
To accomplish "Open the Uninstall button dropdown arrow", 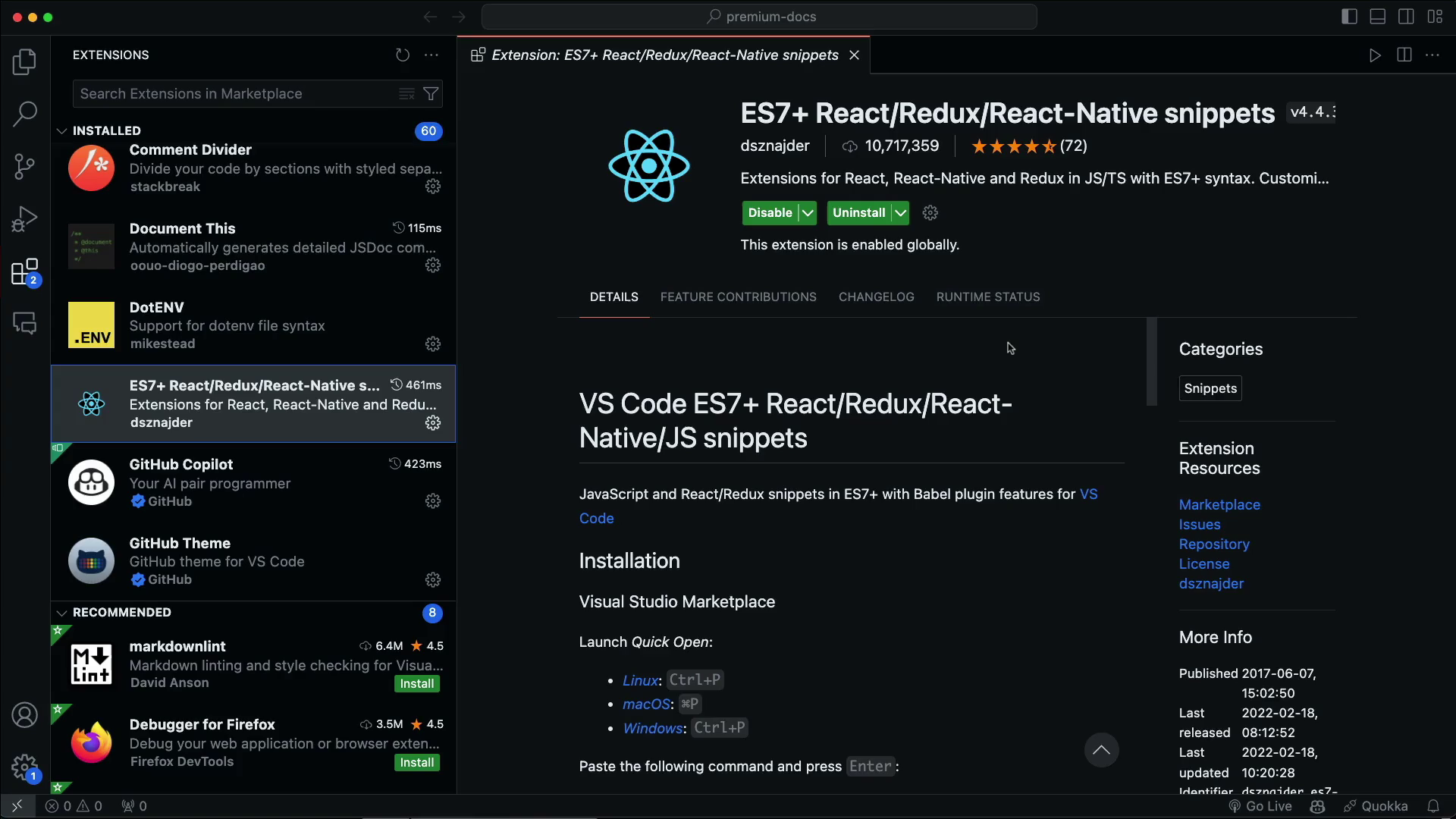I will point(900,213).
